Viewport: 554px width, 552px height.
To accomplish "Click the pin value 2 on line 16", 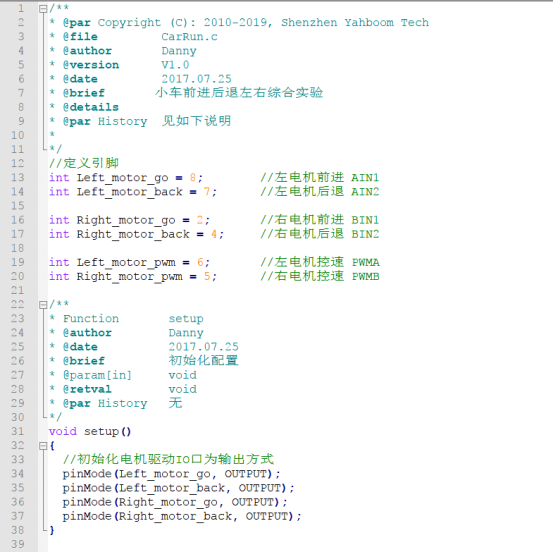I will [200, 220].
